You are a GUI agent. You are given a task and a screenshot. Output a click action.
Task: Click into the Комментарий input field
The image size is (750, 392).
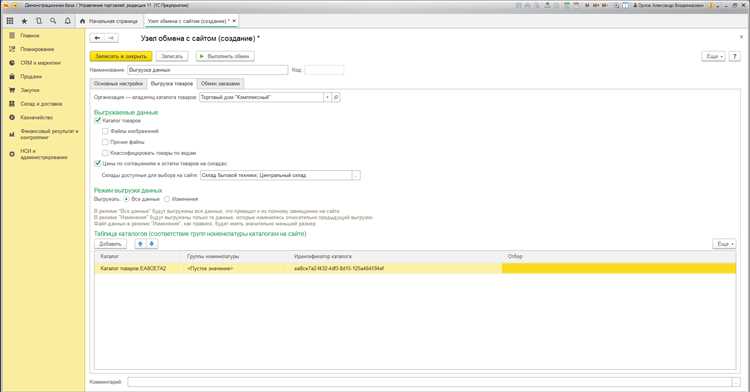pyautogui.click(x=430, y=382)
